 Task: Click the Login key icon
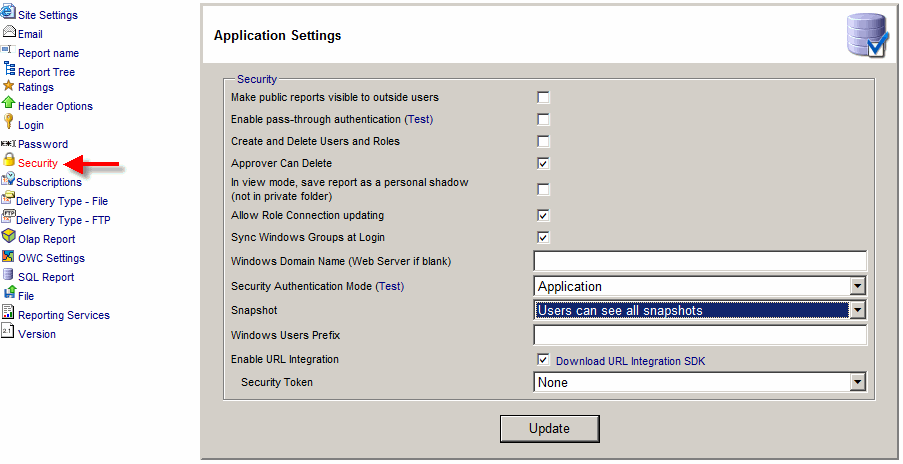8,121
